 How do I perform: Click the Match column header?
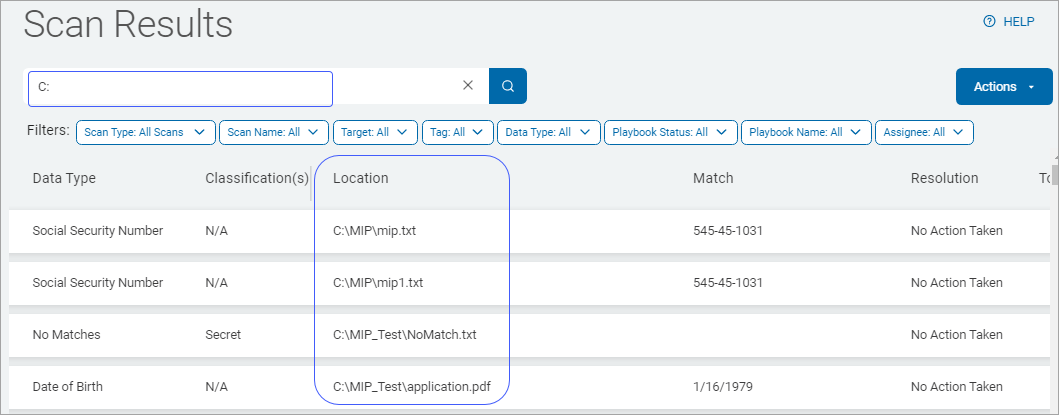[x=713, y=178]
